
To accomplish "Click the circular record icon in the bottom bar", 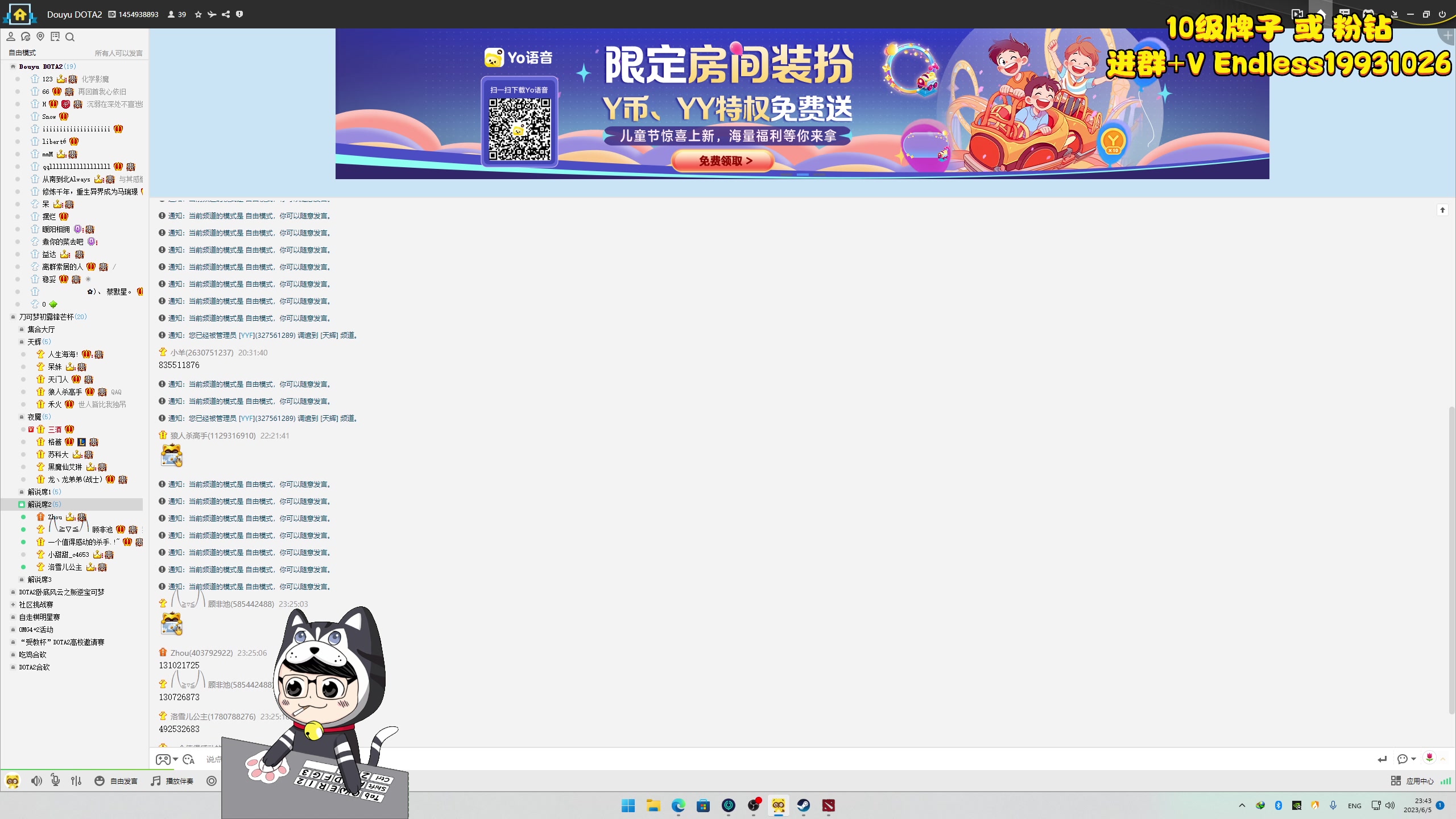I will pos(212,781).
